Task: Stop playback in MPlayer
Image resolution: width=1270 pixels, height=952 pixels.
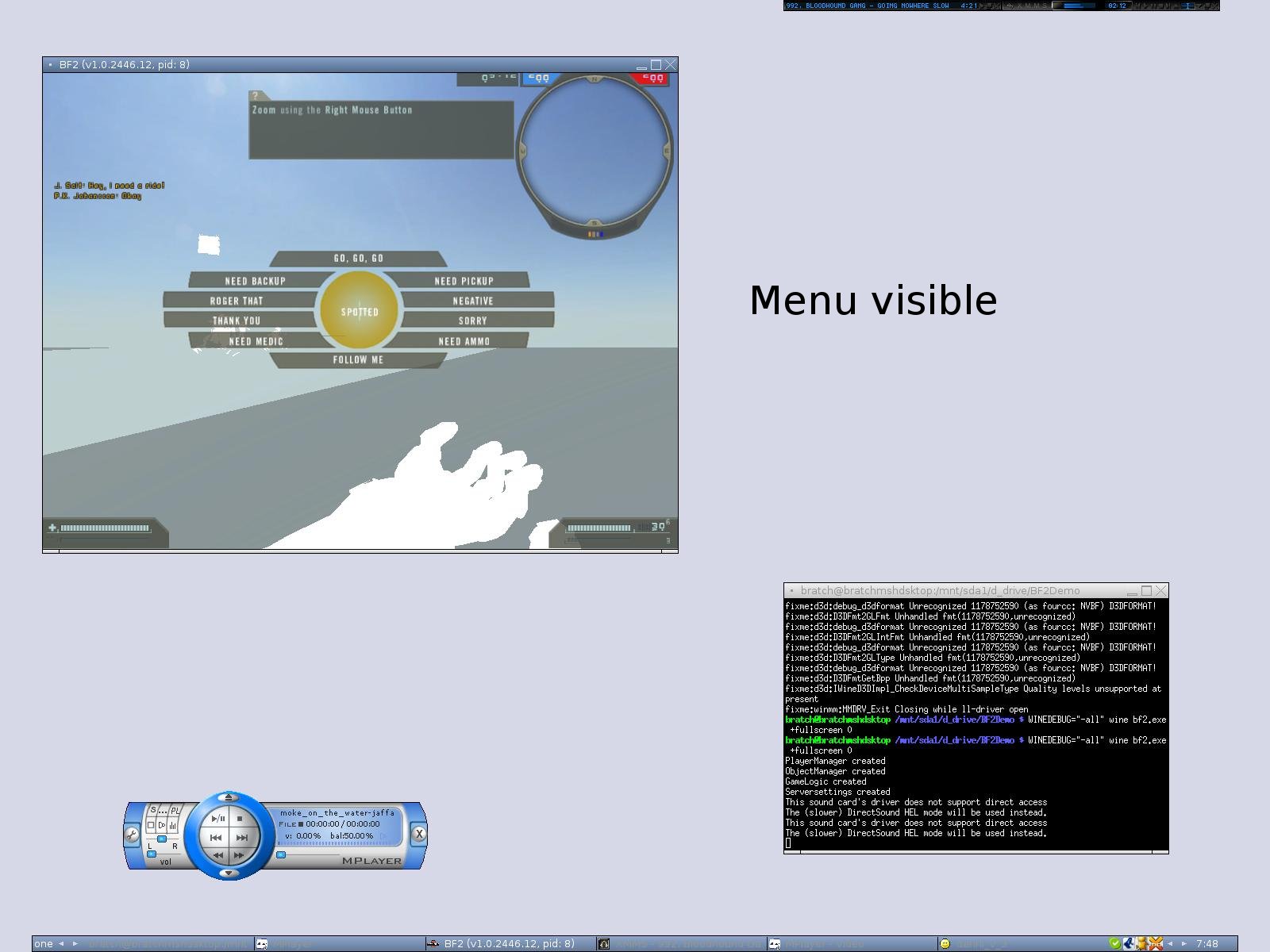Action: [240, 818]
